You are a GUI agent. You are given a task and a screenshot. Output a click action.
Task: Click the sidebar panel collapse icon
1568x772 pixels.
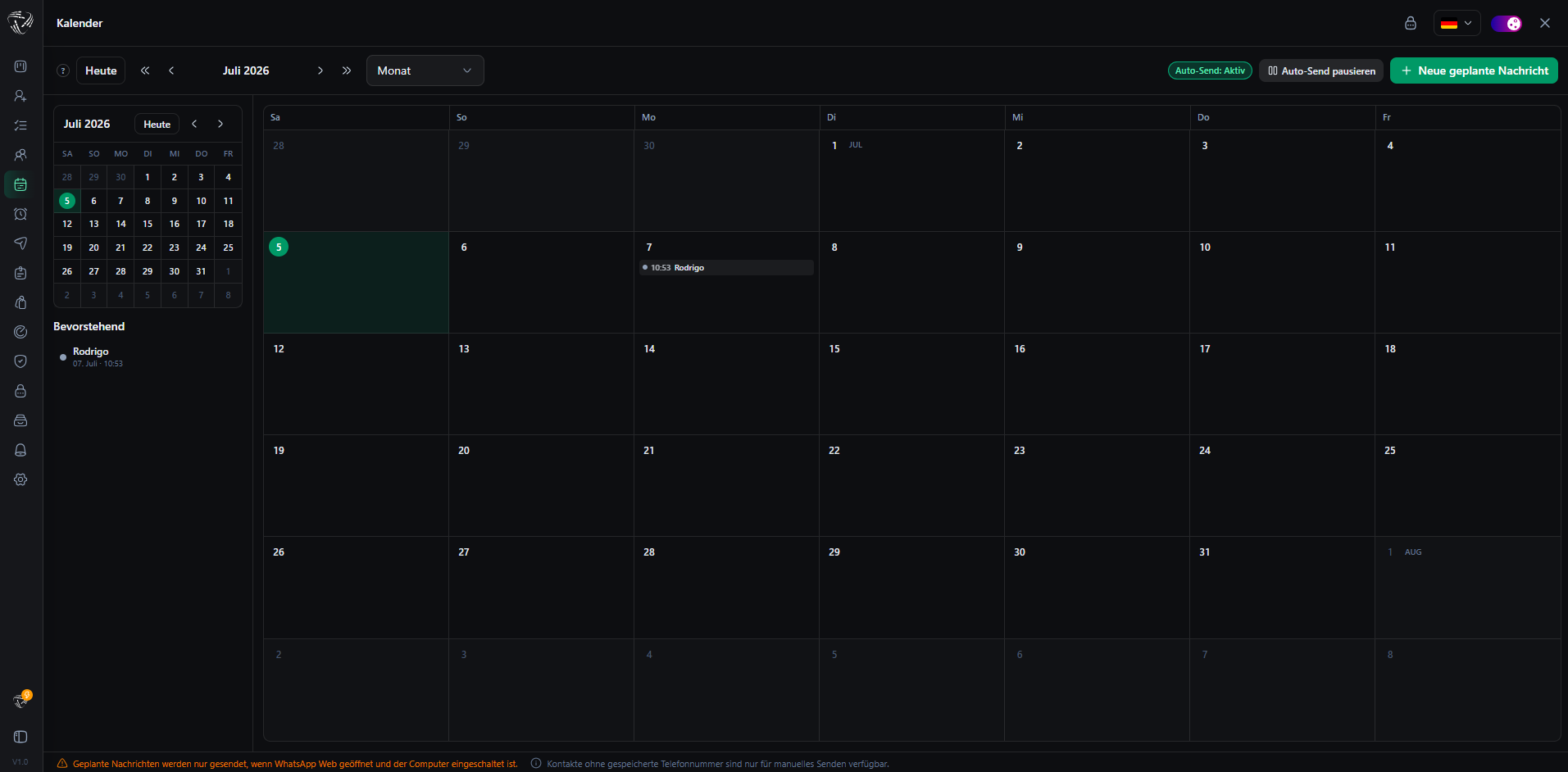20,737
